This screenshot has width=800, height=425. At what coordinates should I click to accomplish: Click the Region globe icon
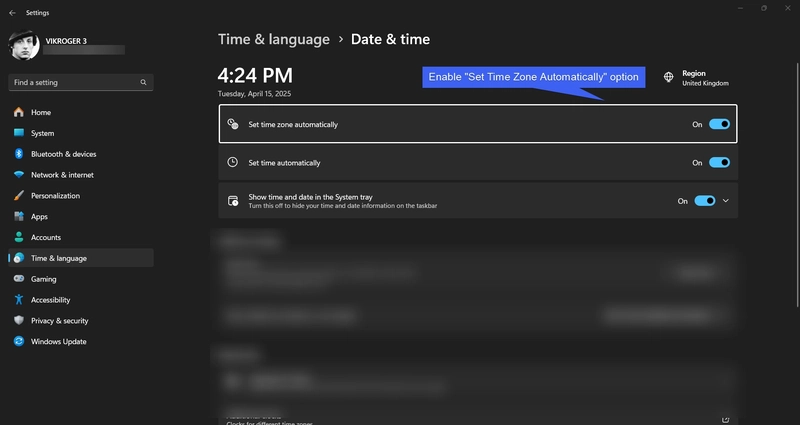pyautogui.click(x=669, y=77)
